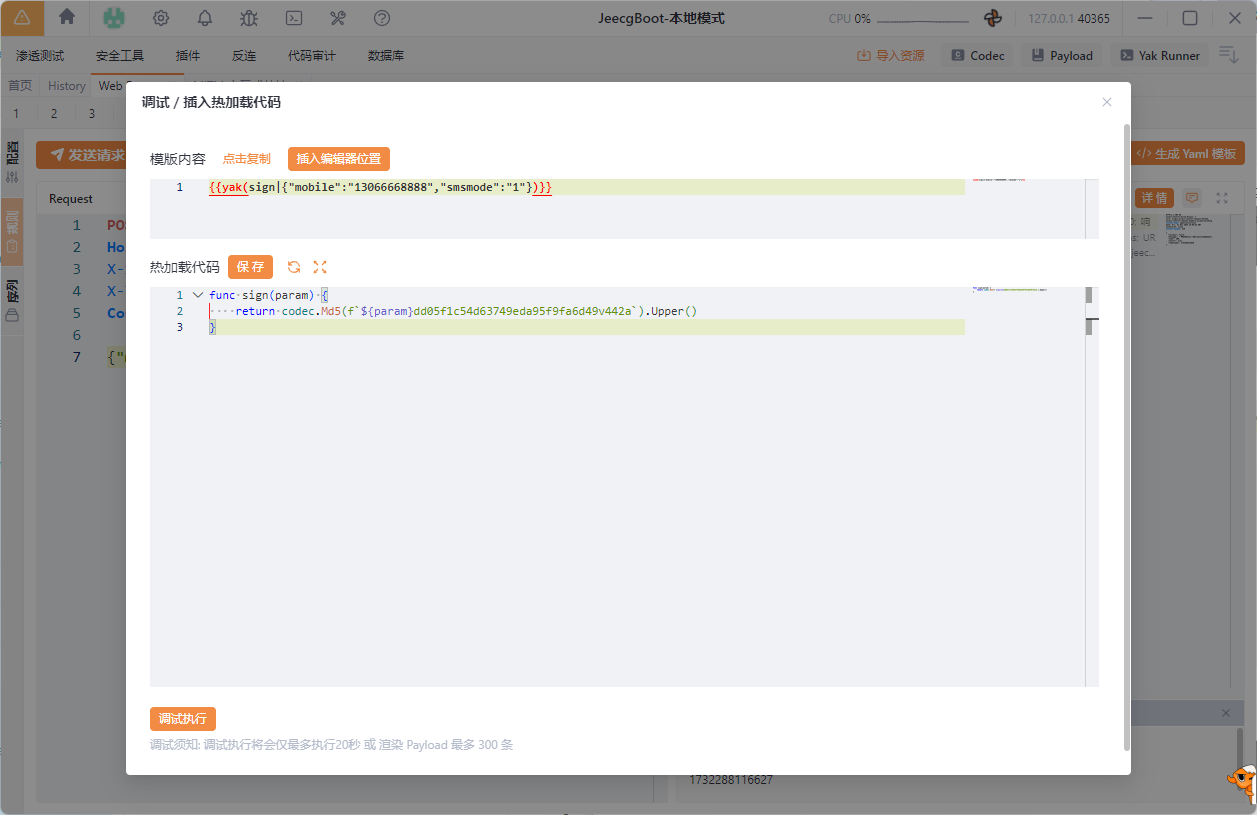Collapse the func sign code fold arrow

pos(197,295)
